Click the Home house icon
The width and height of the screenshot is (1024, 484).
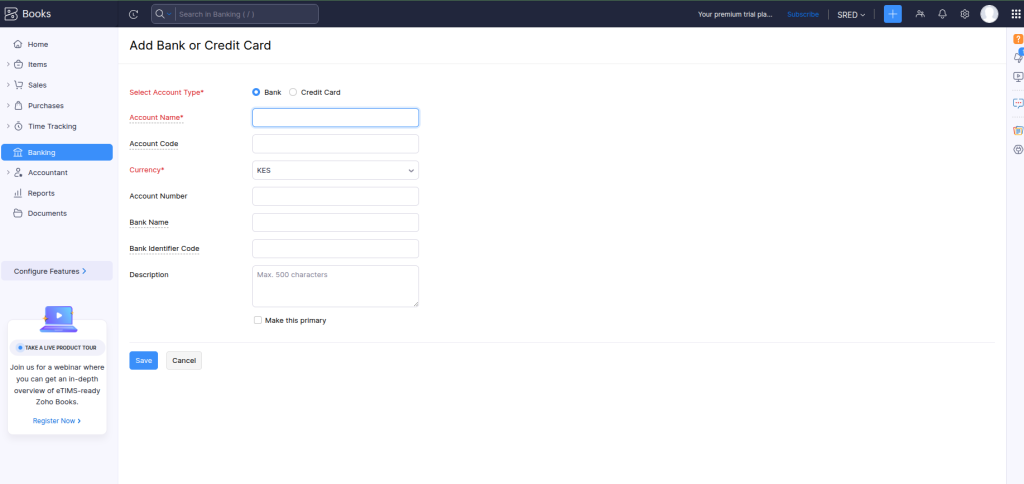tap(18, 44)
